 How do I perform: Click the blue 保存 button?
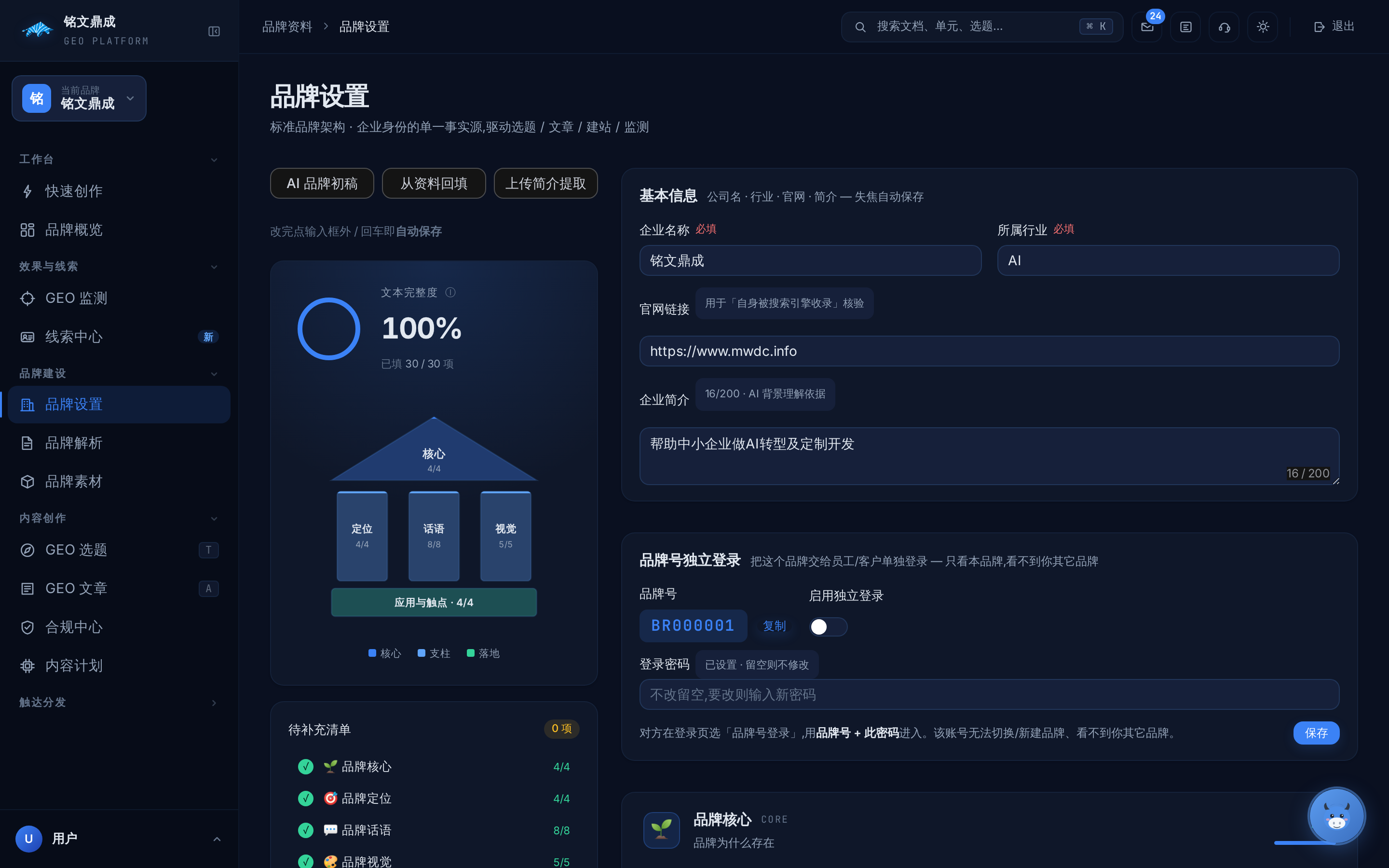coord(1316,732)
